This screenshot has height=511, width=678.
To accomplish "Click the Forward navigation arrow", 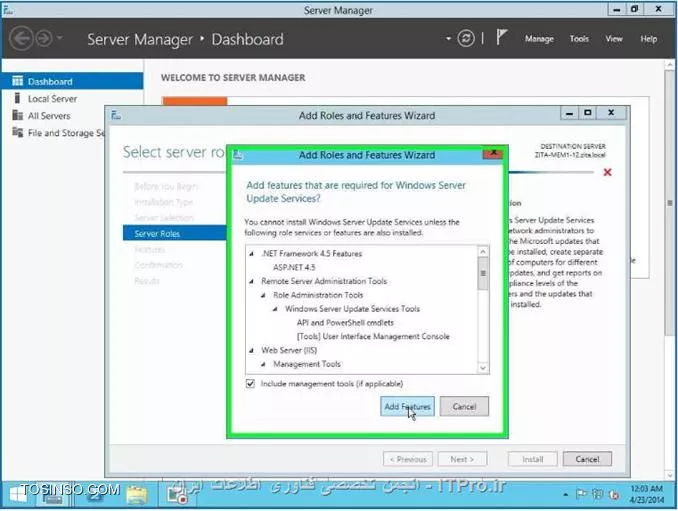I will pos(44,38).
